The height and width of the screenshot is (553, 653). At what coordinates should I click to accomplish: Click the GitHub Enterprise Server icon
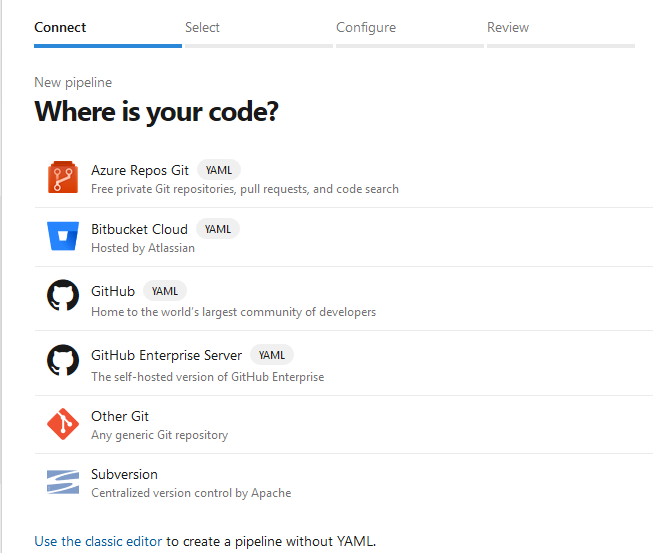click(x=62, y=360)
